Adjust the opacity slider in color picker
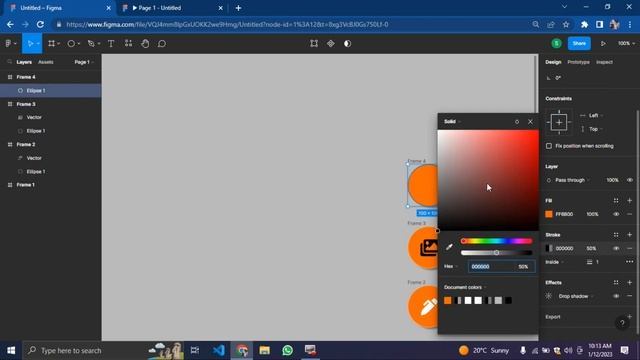The image size is (640, 360). click(x=496, y=253)
